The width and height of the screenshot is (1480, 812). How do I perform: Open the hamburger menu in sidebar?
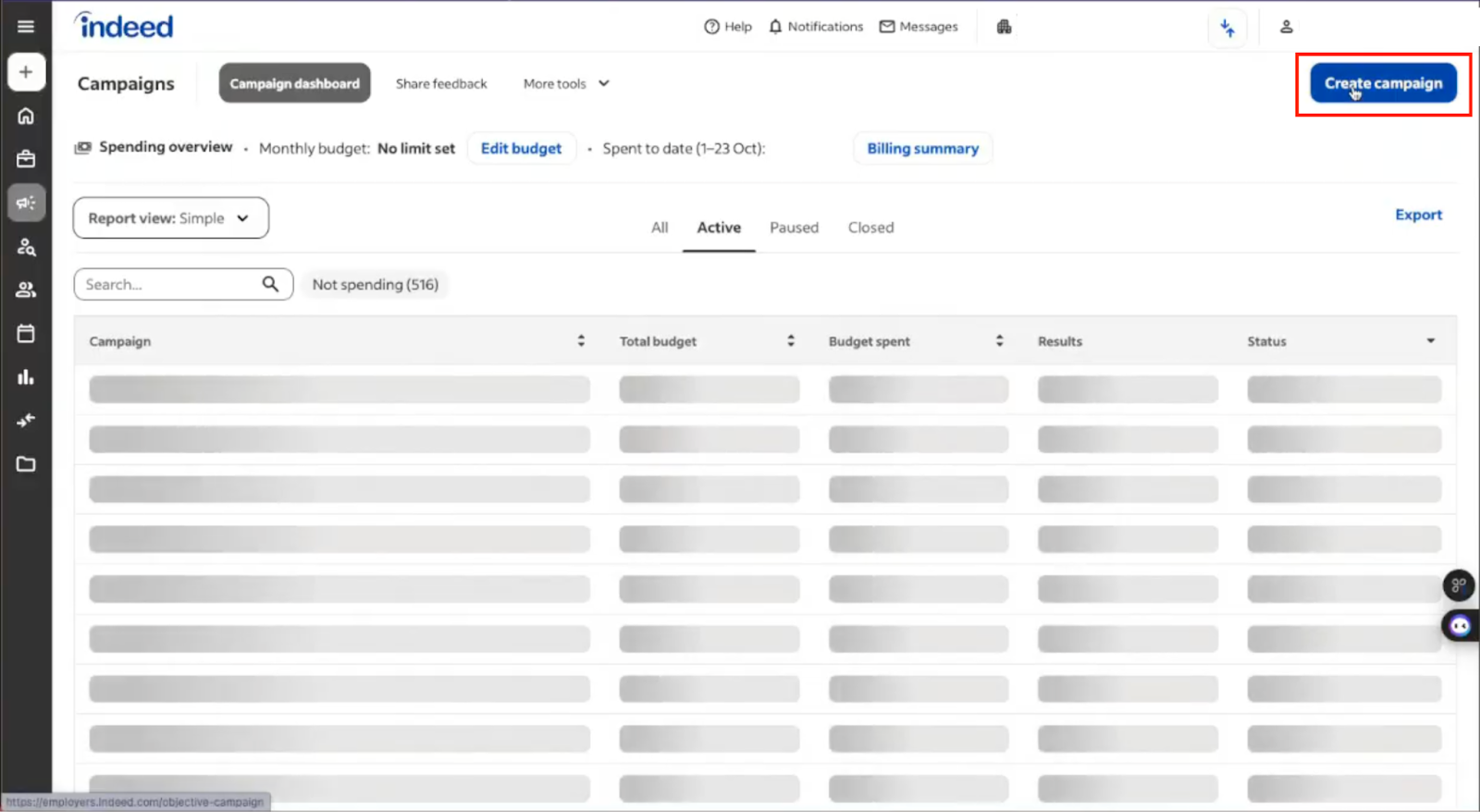(26, 27)
